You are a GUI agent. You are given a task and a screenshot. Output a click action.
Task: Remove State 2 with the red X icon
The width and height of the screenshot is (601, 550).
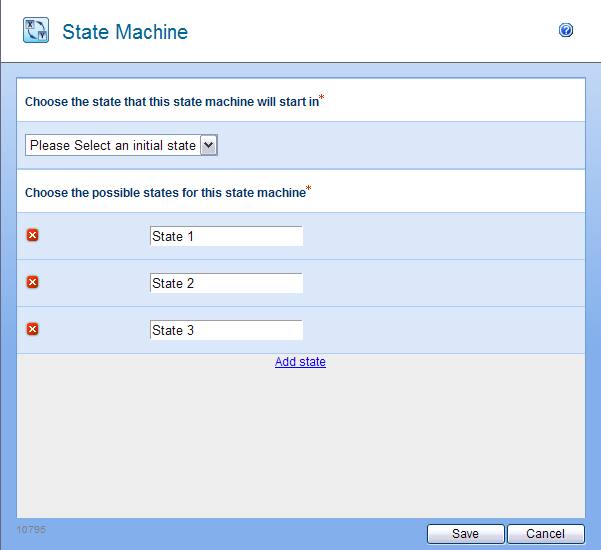[32, 282]
